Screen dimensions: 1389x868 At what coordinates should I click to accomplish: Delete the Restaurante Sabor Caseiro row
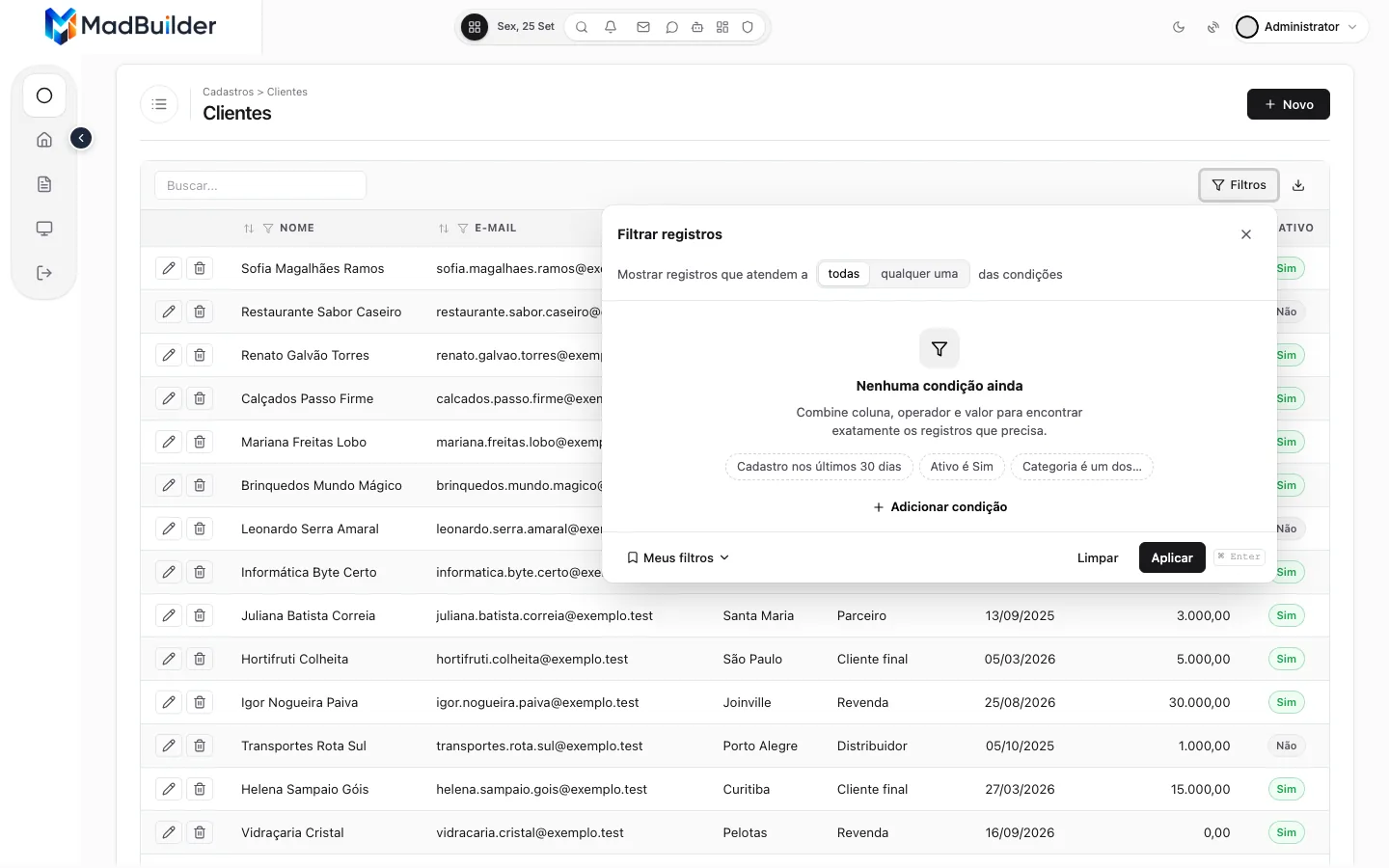[200, 312]
